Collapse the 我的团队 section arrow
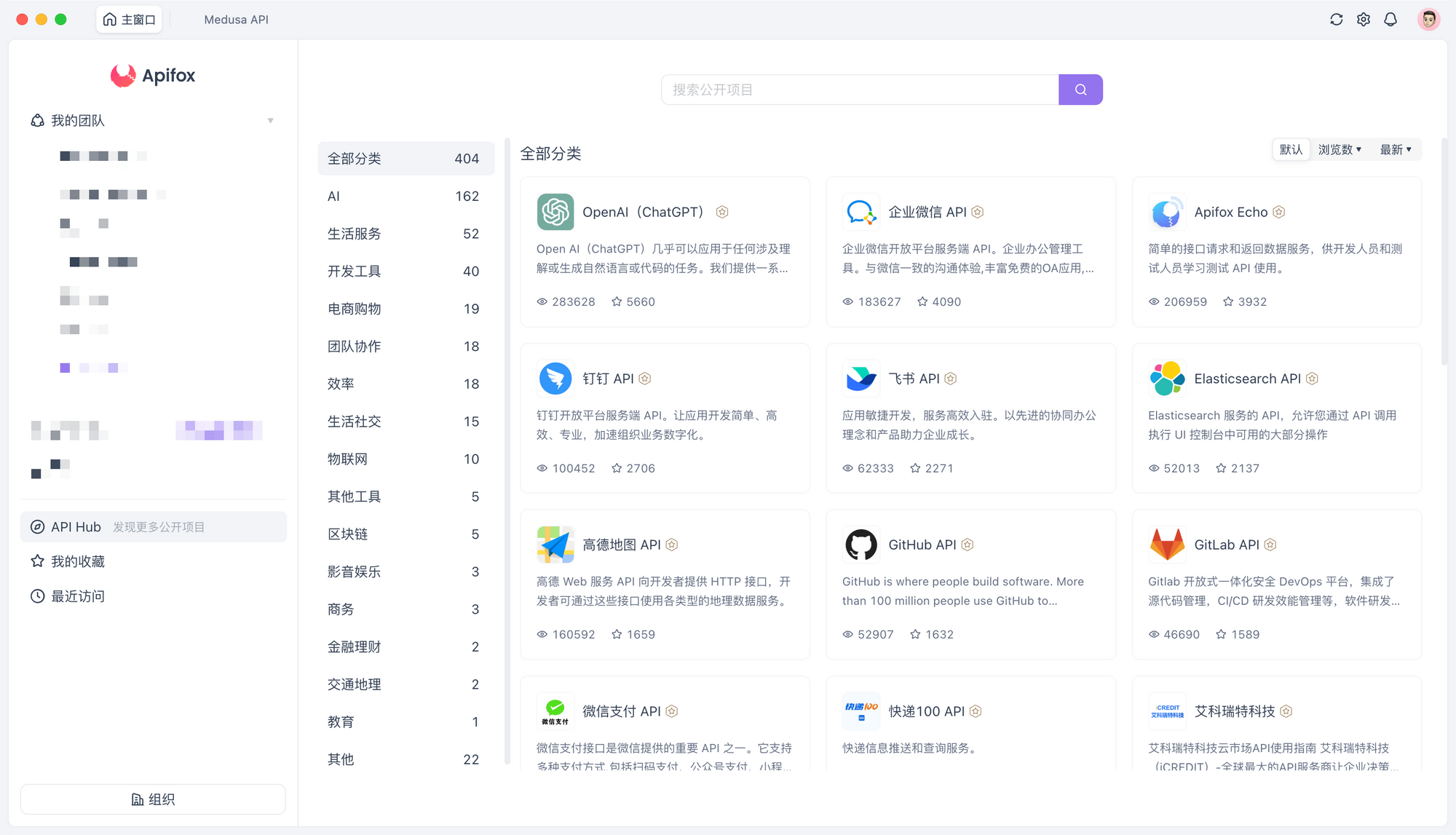This screenshot has height=835, width=1456. click(271, 121)
